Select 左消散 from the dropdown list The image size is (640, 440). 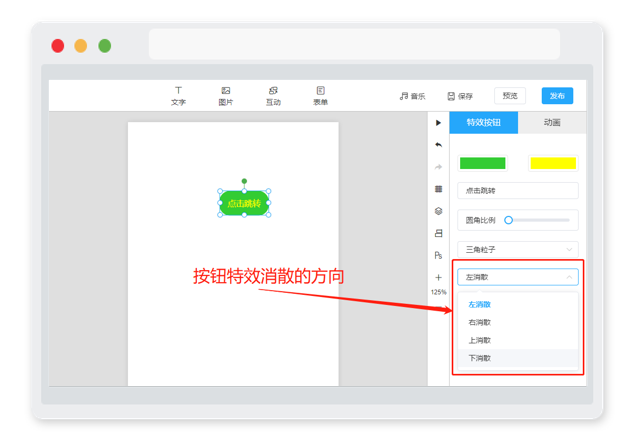(518, 304)
